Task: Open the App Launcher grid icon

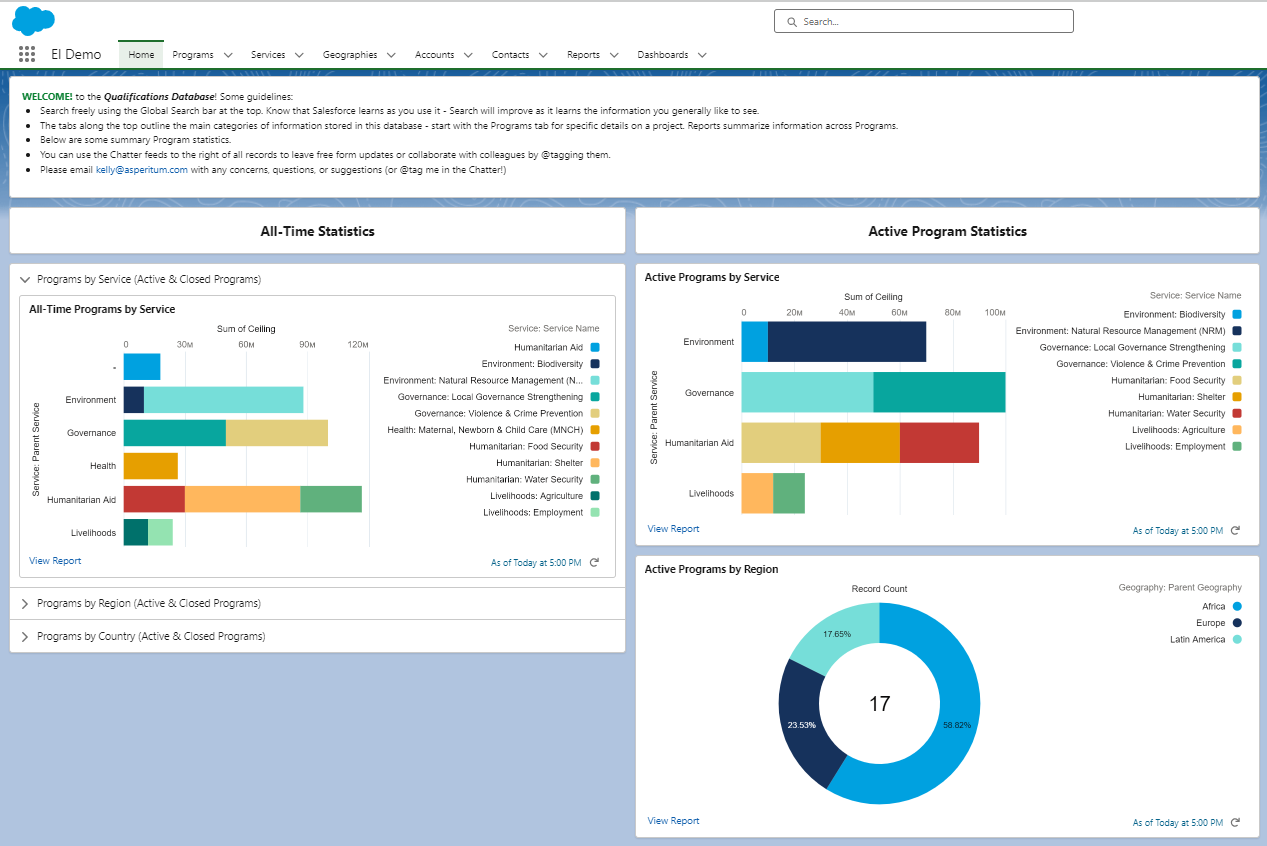Action: coord(27,54)
